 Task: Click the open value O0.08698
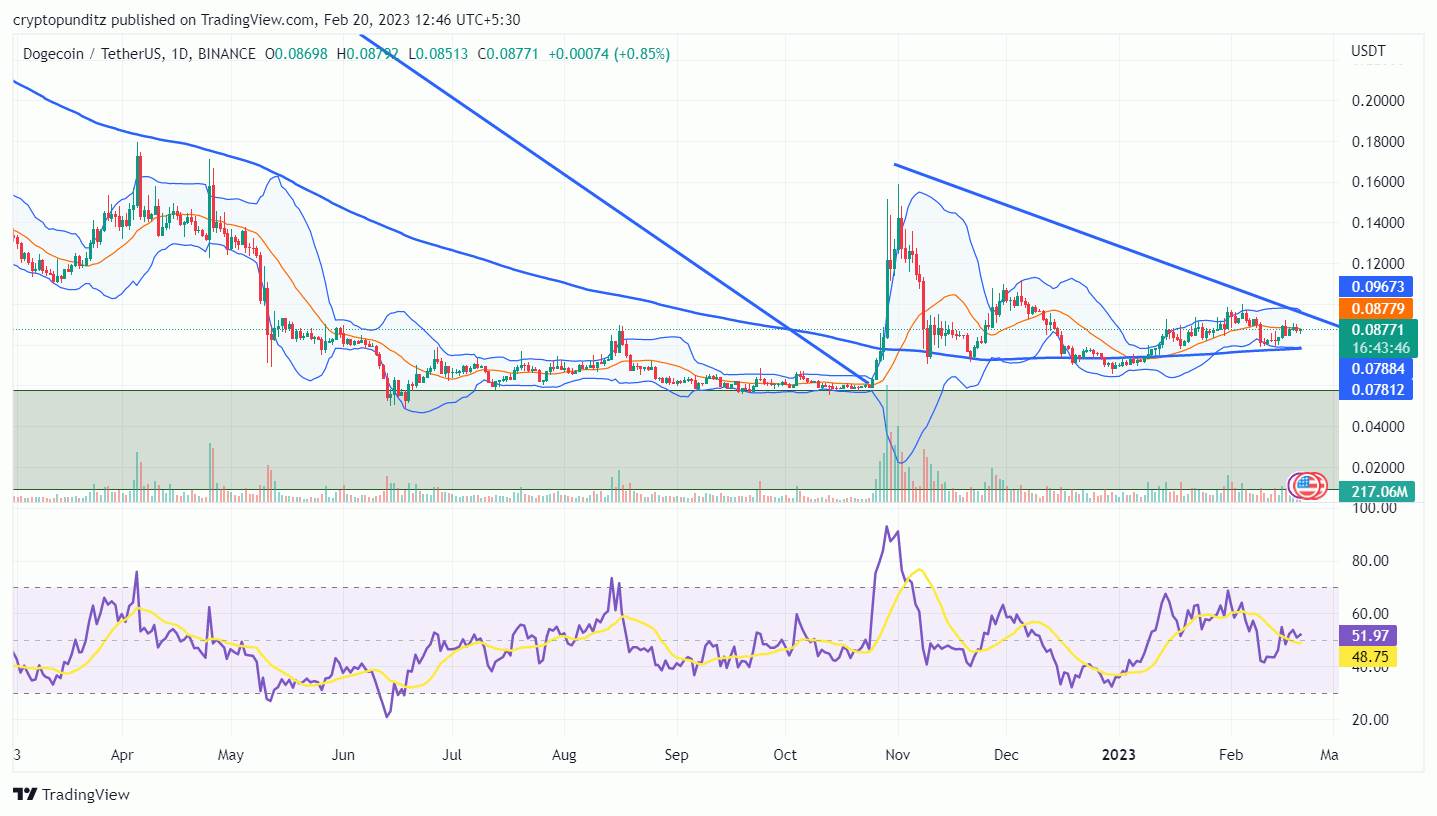point(297,53)
